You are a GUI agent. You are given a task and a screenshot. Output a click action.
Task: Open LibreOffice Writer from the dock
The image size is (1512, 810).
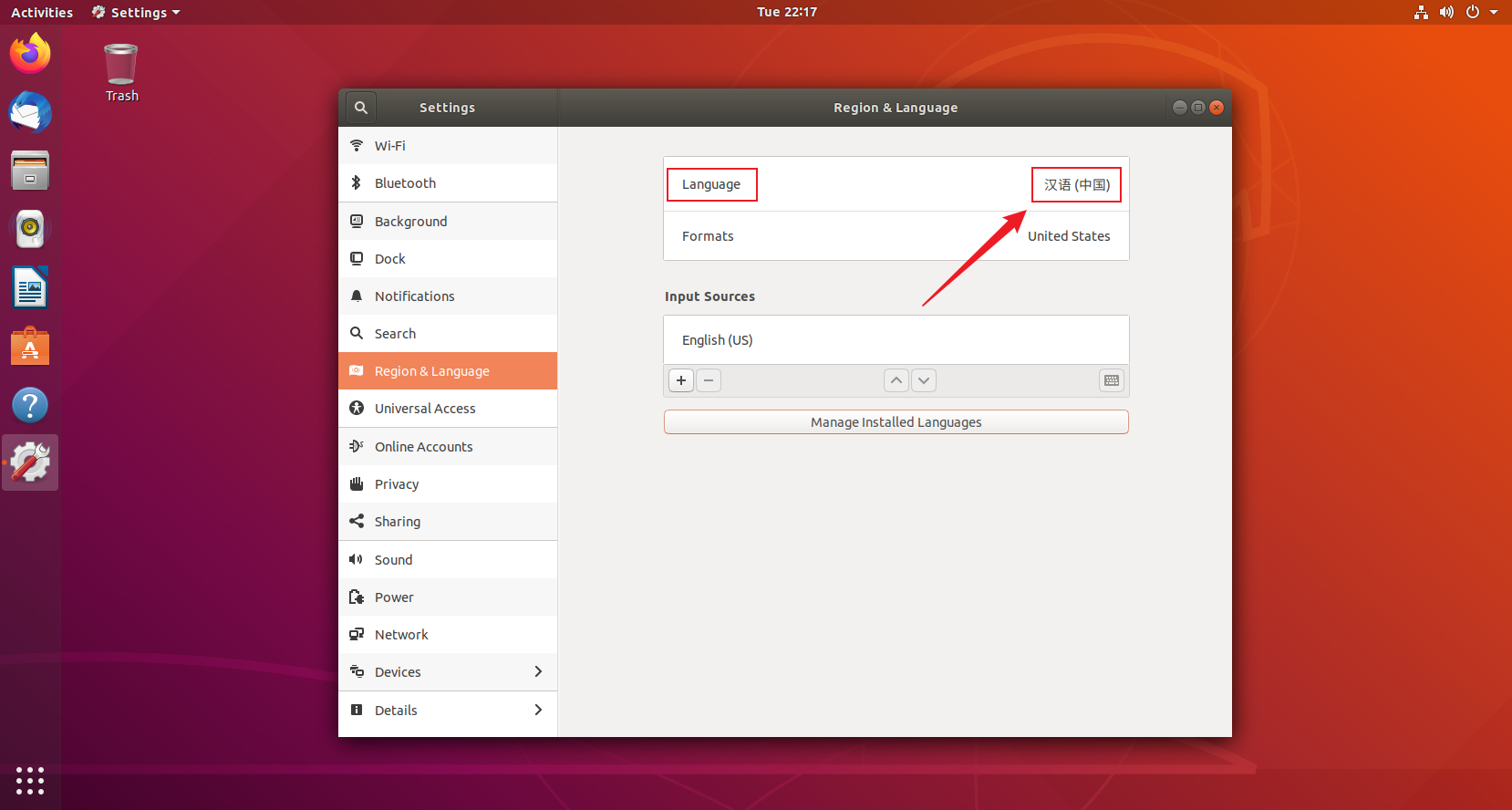tap(30, 287)
